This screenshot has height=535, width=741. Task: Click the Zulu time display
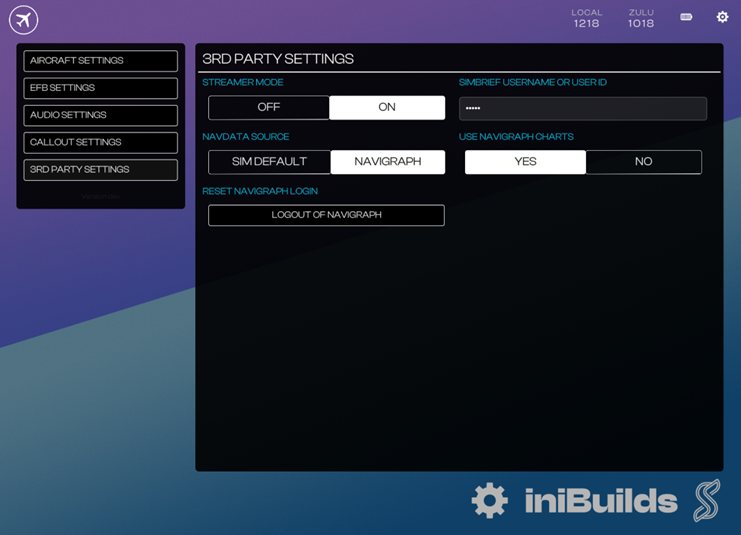click(x=641, y=18)
